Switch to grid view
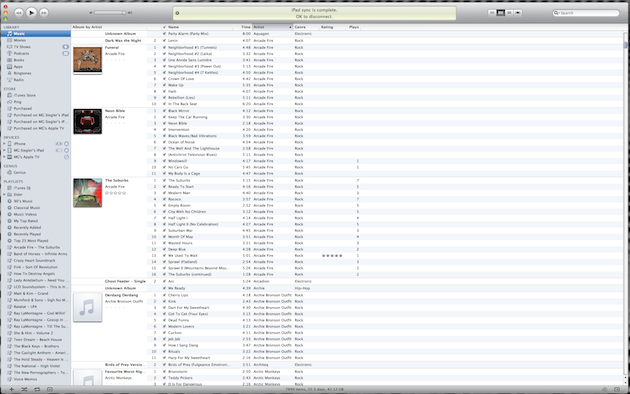Image resolution: width=630 pixels, height=394 pixels. [x=509, y=13]
